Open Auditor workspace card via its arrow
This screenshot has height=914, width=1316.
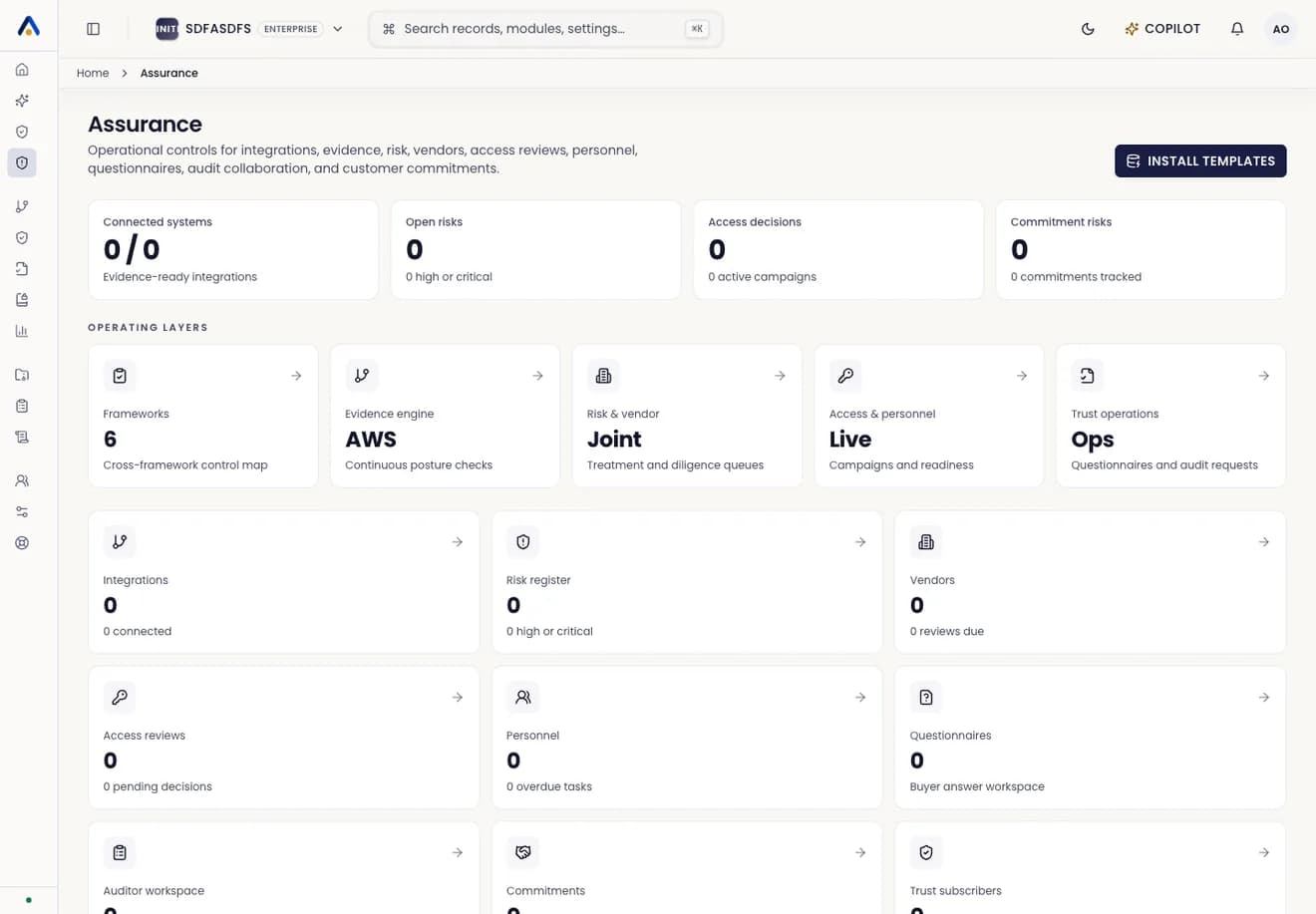click(457, 853)
